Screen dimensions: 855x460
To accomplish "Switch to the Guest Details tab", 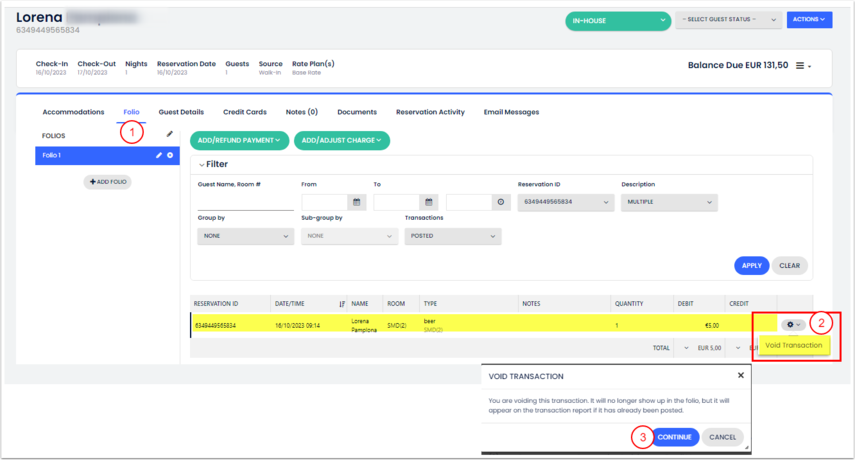I will click(x=181, y=112).
